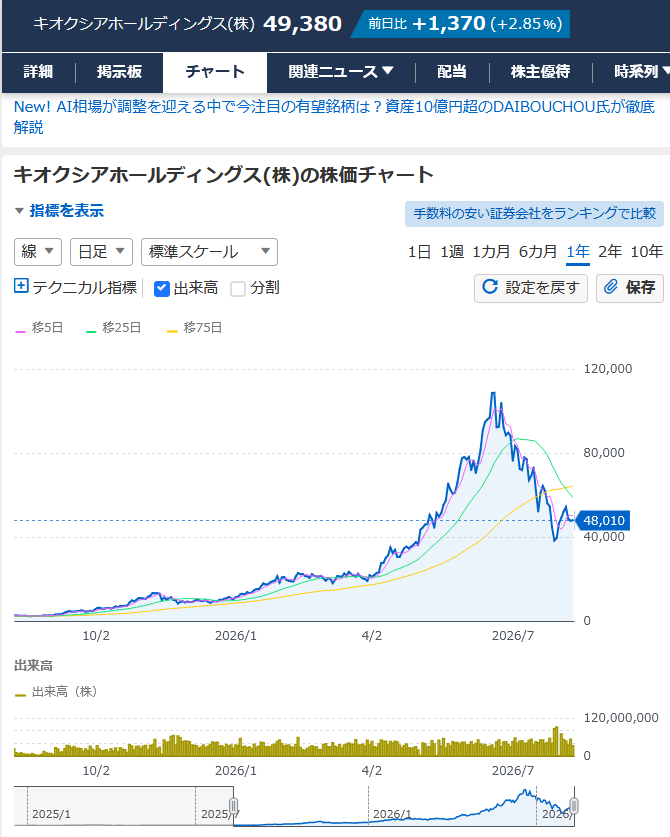
Task: Click the 2026/7 label on price axis
Action: (x=513, y=636)
